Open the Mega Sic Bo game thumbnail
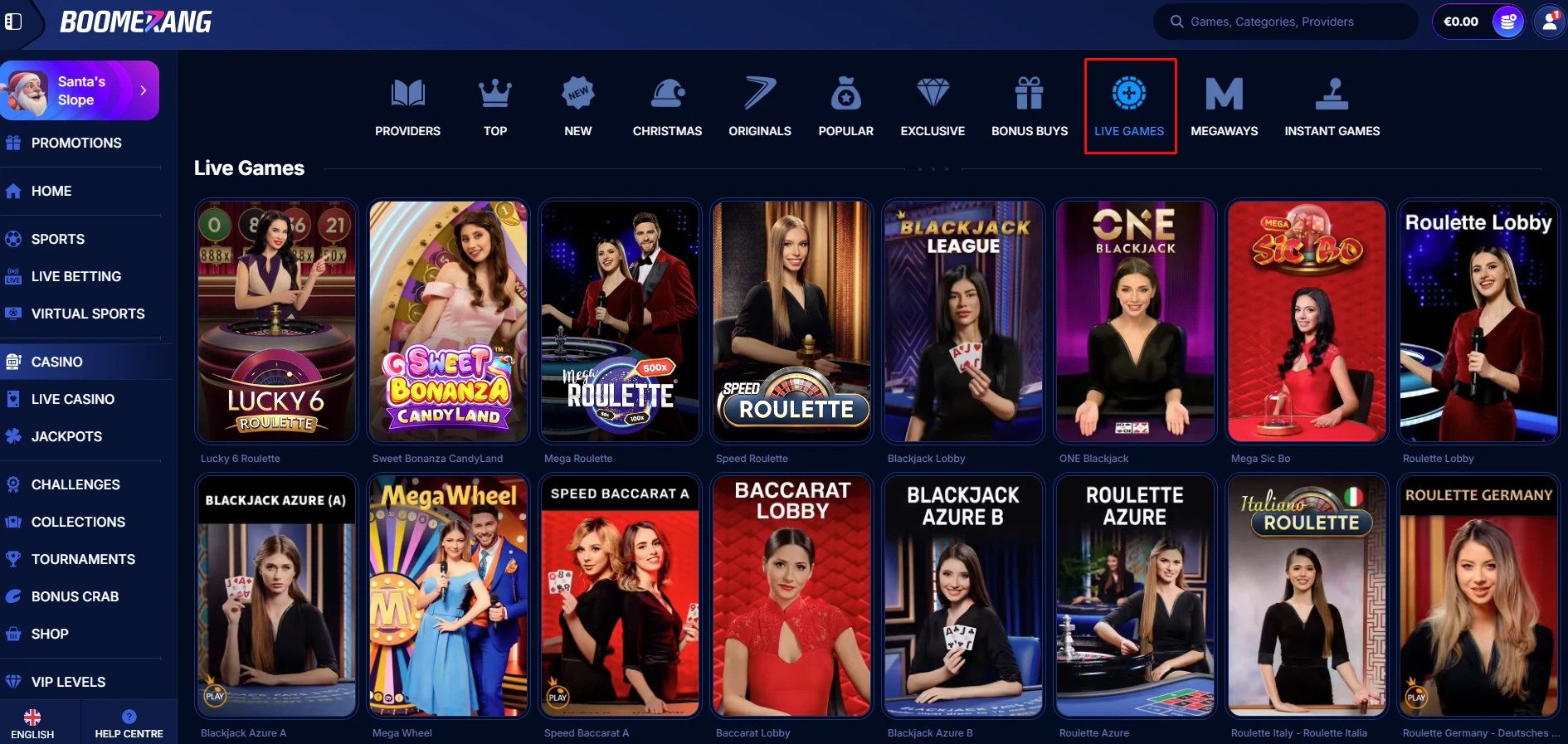Viewport: 1568px width, 744px height. click(1307, 321)
